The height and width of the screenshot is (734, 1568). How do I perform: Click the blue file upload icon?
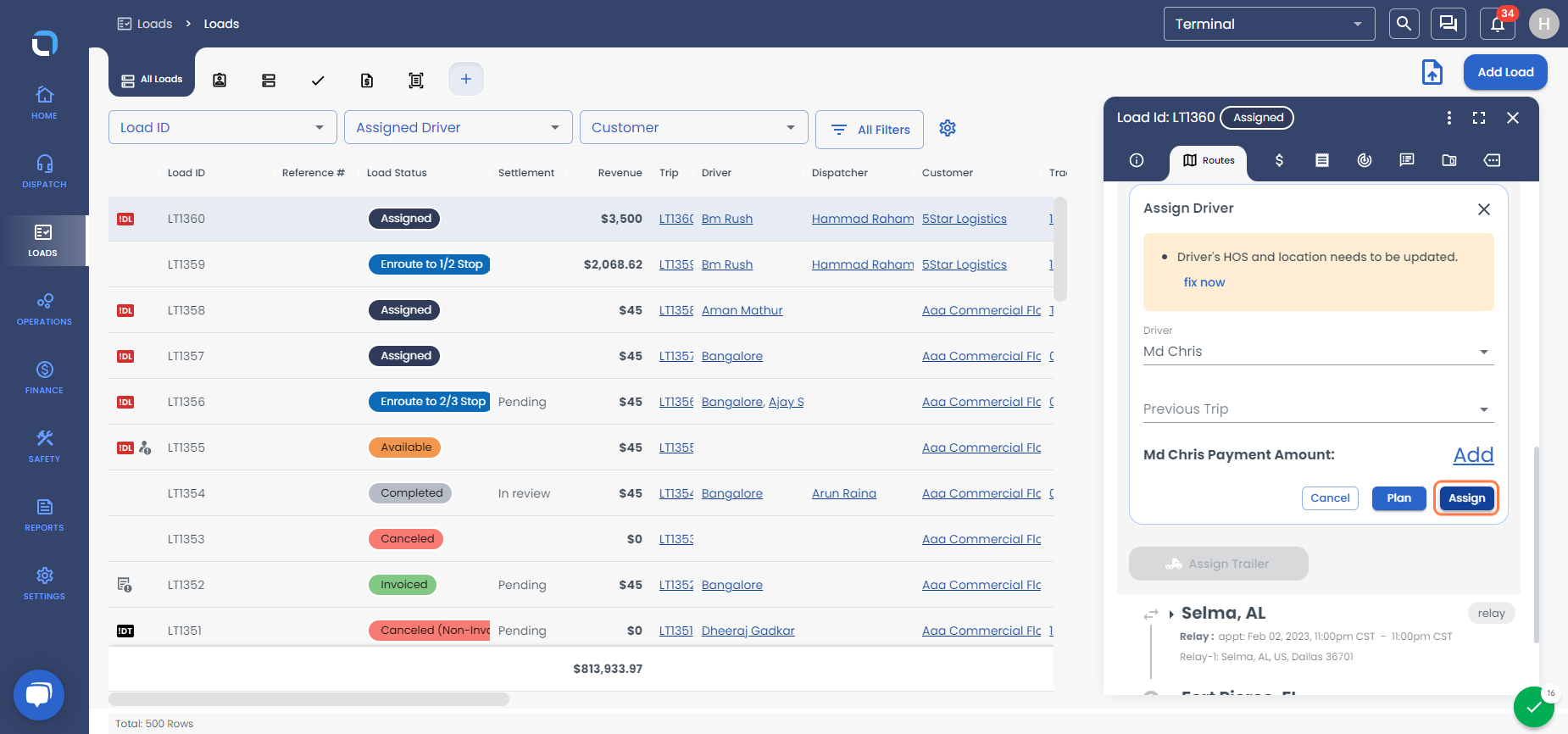point(1432,72)
